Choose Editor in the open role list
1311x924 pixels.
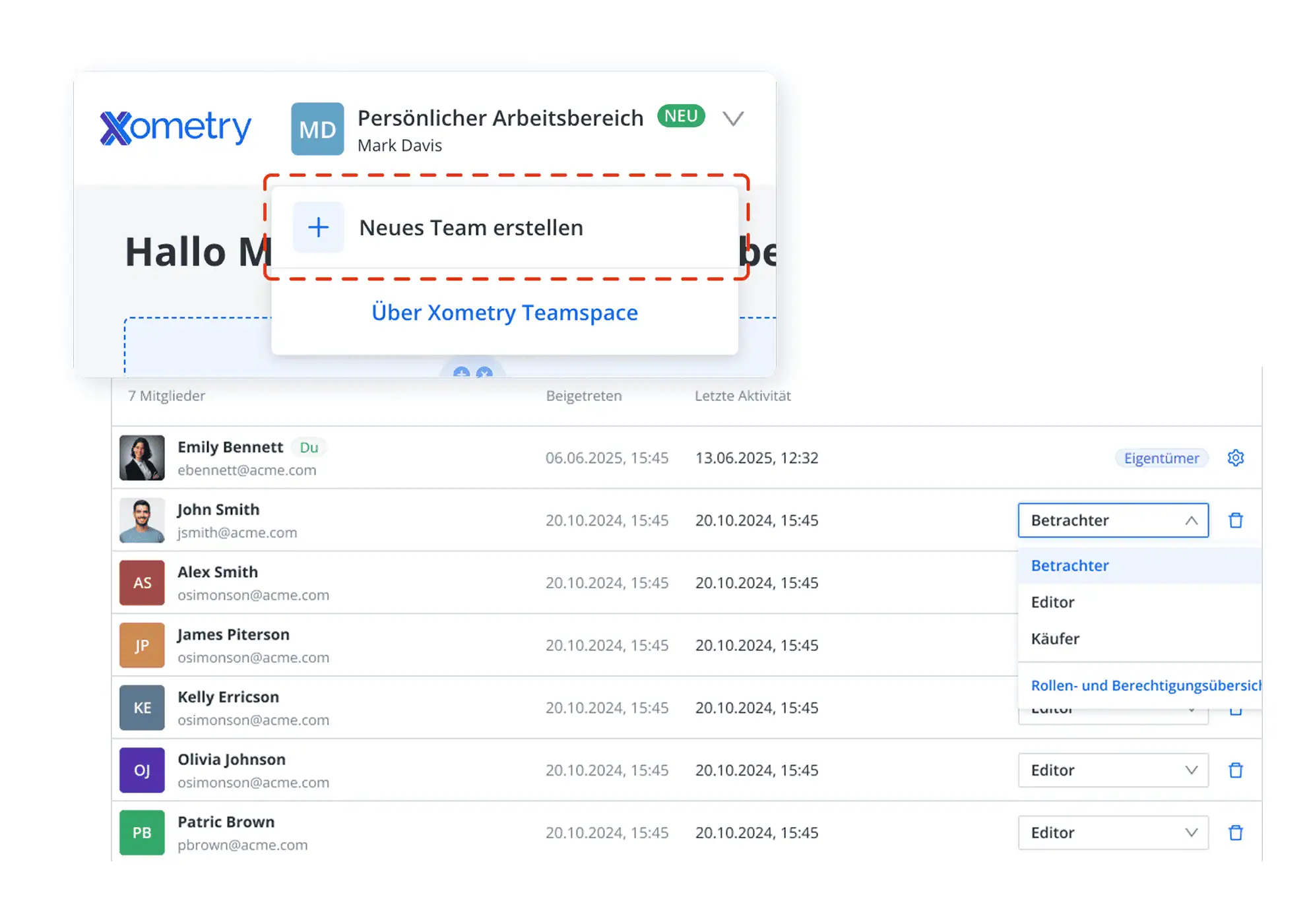(1139, 602)
